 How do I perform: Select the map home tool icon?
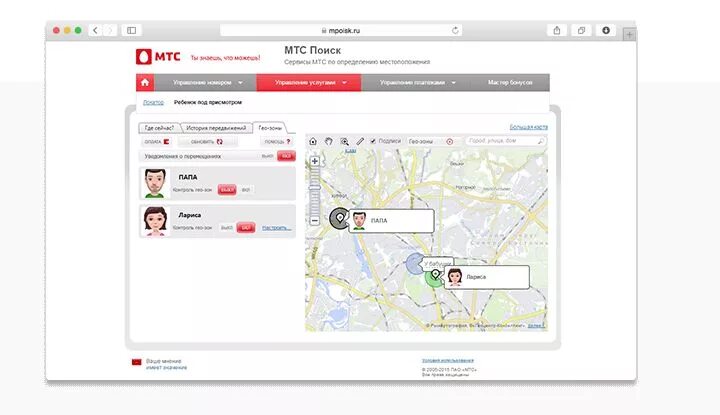coord(313,141)
